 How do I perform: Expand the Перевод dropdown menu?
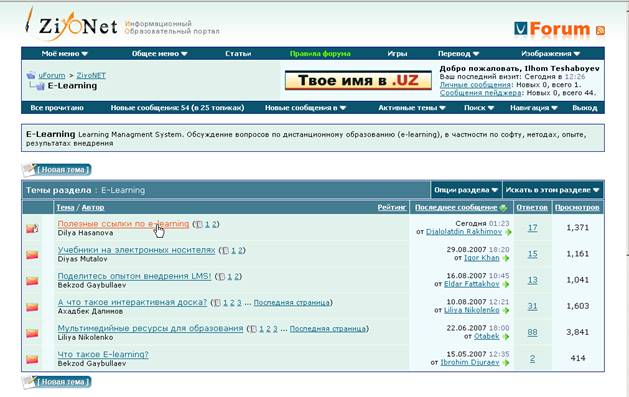pos(459,54)
